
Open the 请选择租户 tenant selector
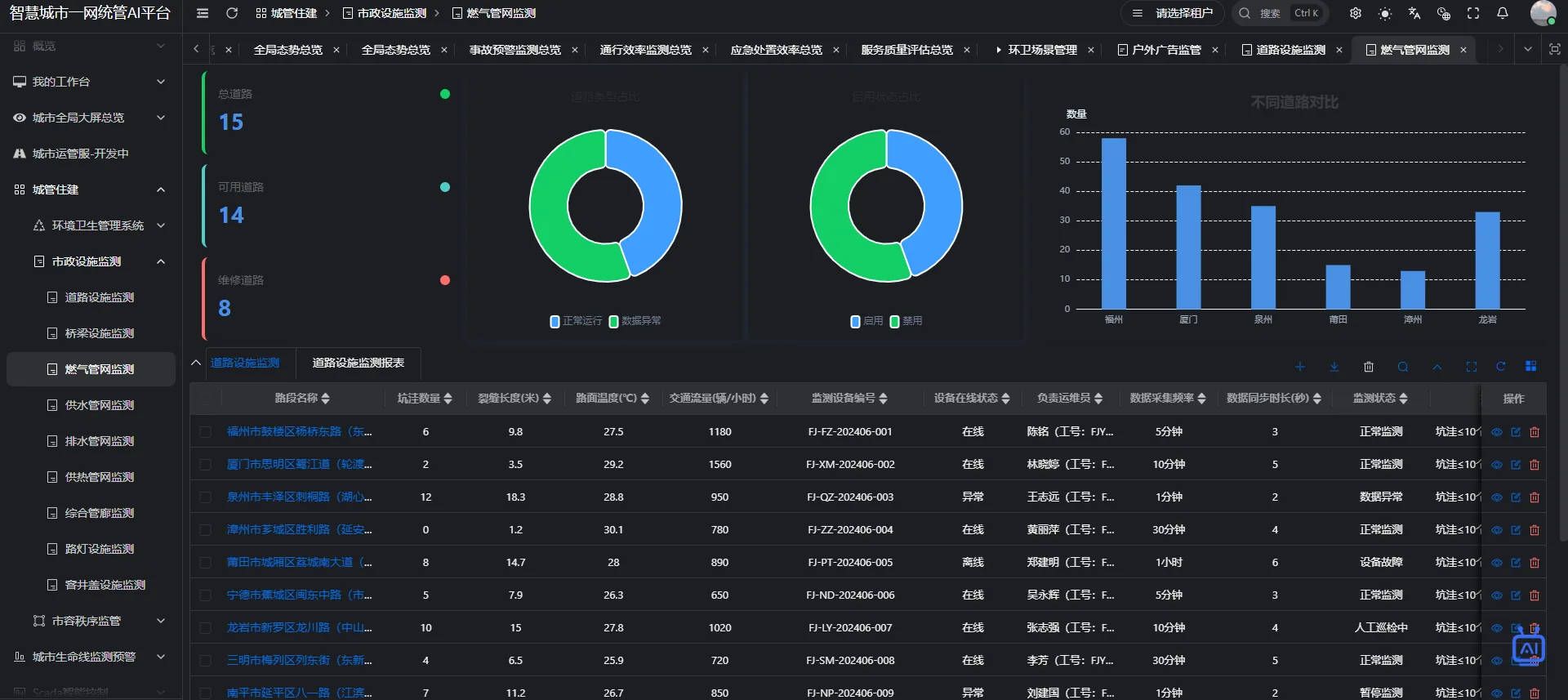click(x=1173, y=13)
